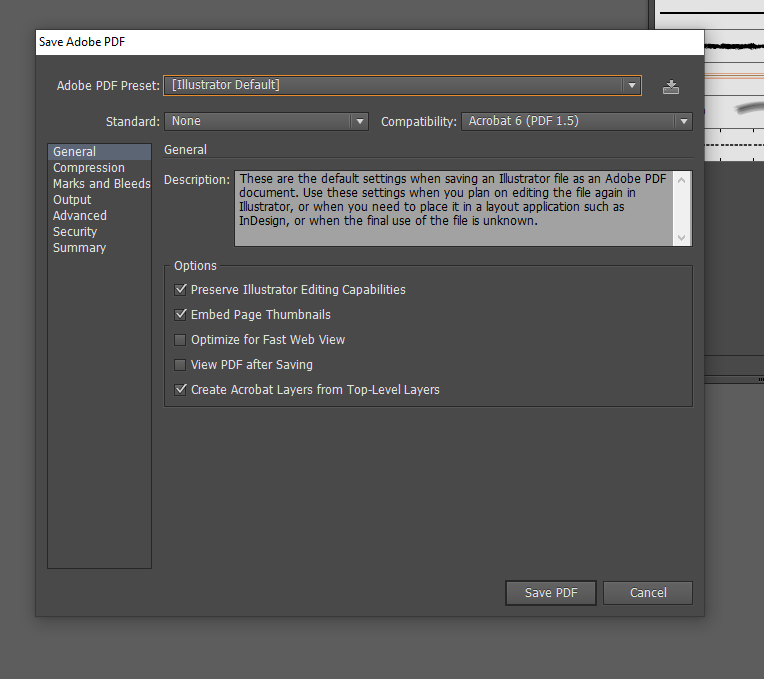The width and height of the screenshot is (764, 679).
Task: Click the description scrollbar down arrow
Action: 682,238
